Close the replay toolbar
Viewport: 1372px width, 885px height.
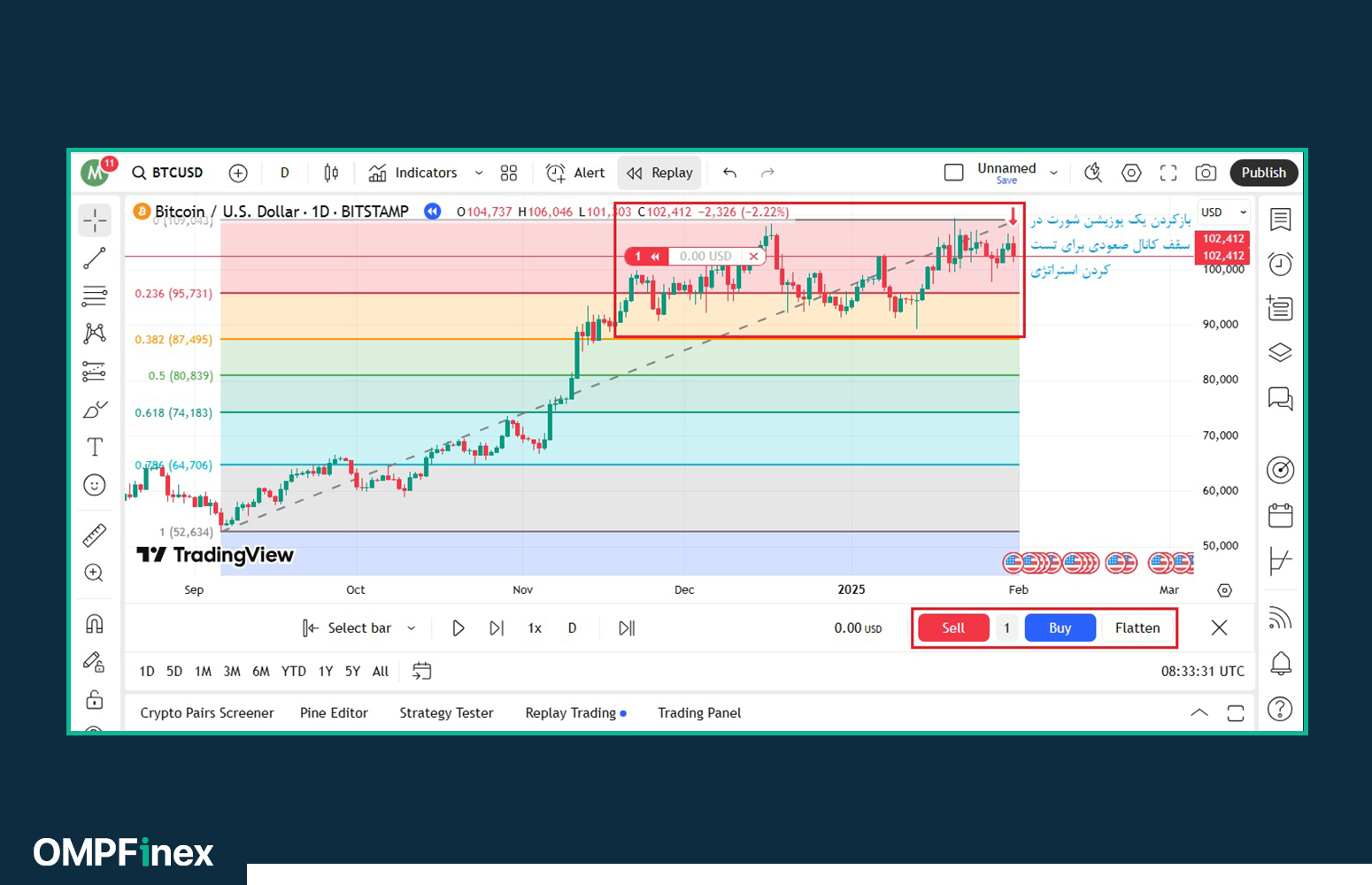point(1219,627)
